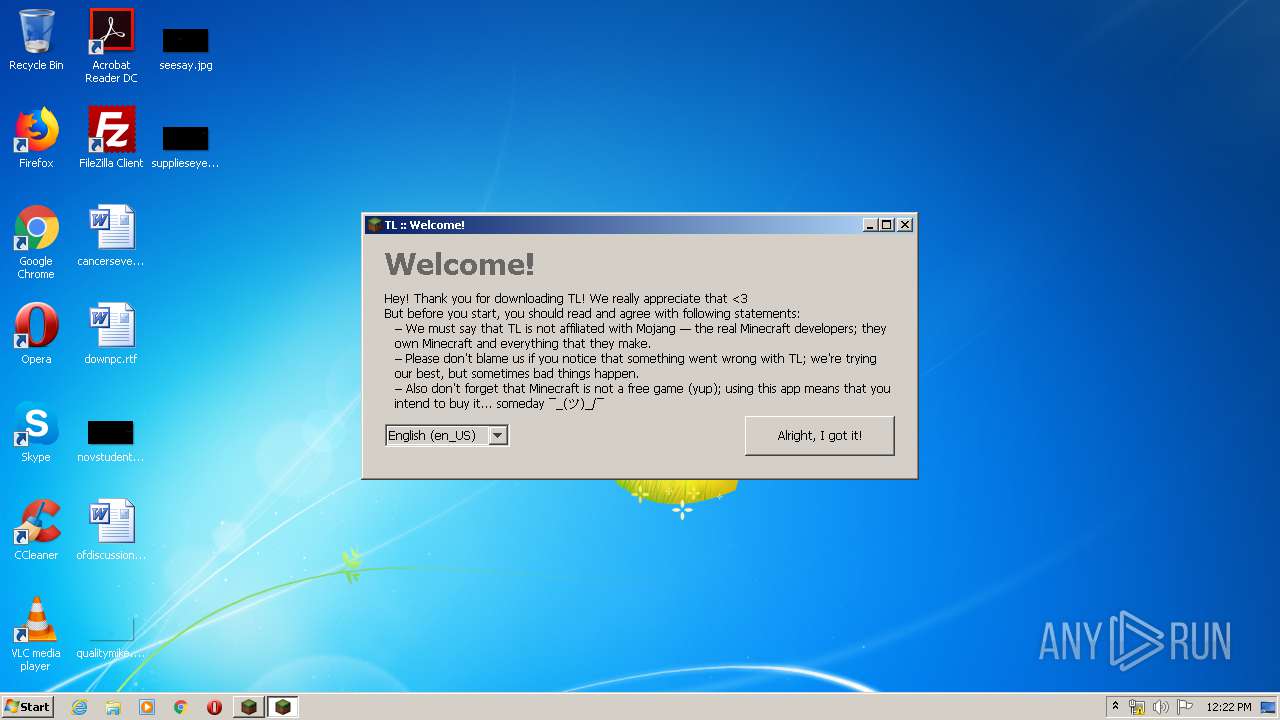Click the language dropdown arrow
Screen dimensions: 1280x720
click(497, 435)
